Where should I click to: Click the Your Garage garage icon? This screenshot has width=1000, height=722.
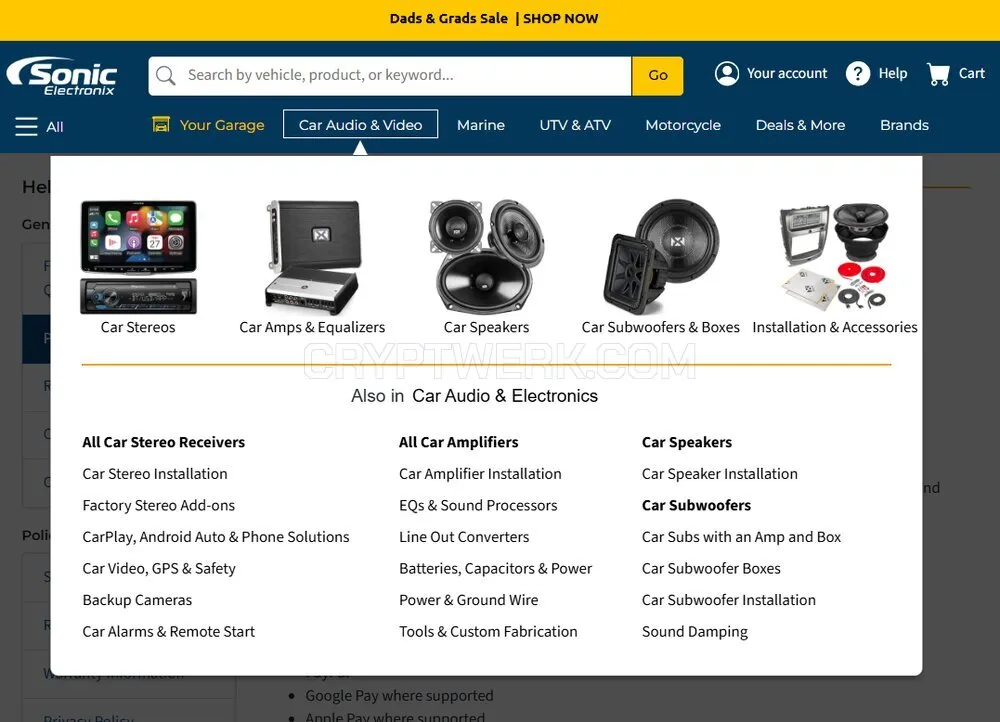161,124
